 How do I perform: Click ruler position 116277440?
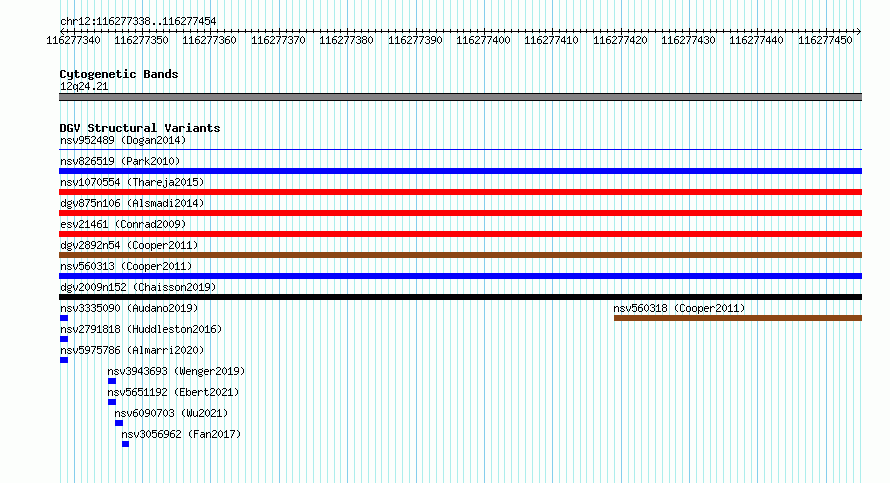pyautogui.click(x=756, y=40)
